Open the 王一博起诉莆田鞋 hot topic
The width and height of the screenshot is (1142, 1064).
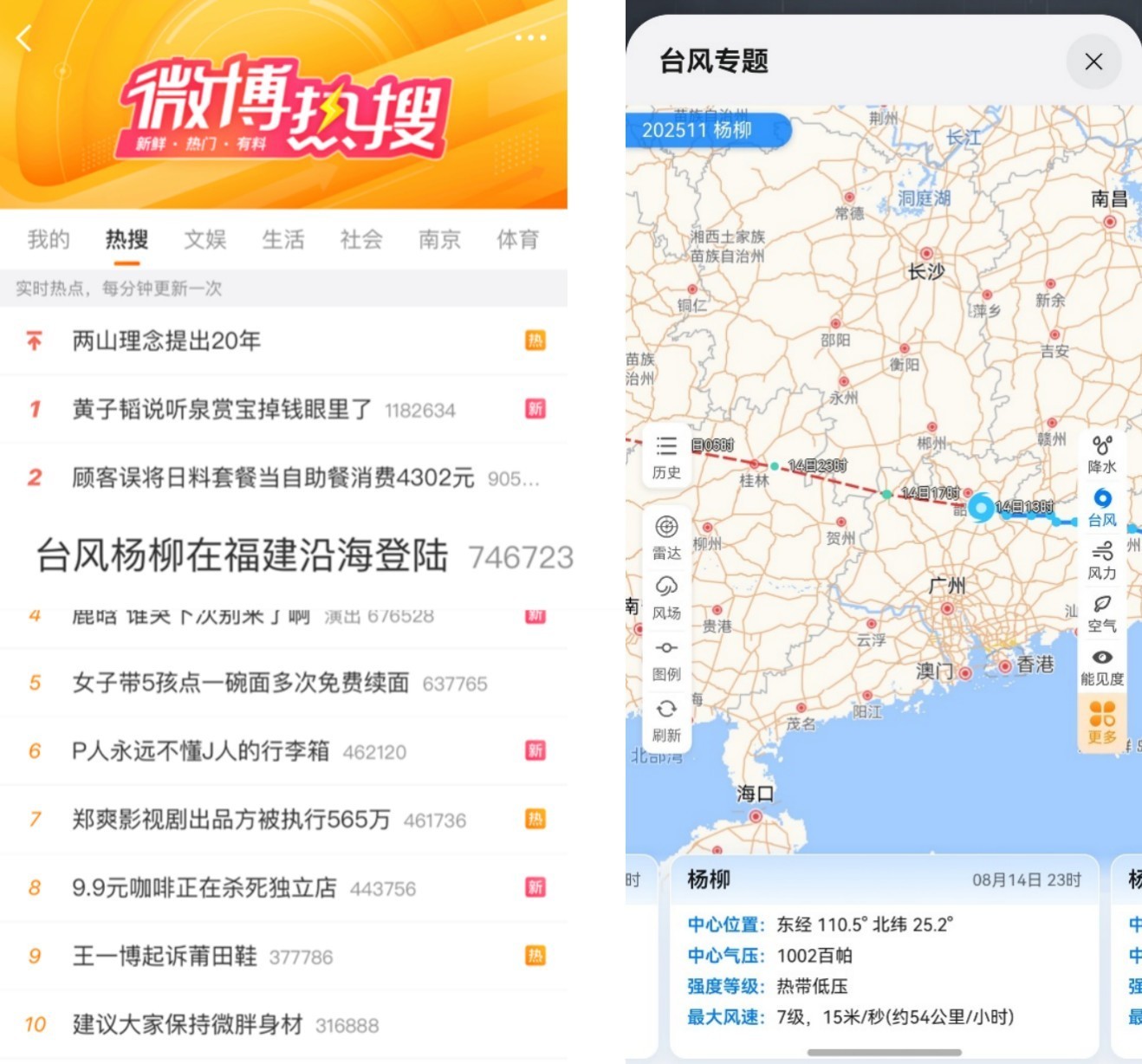point(165,956)
